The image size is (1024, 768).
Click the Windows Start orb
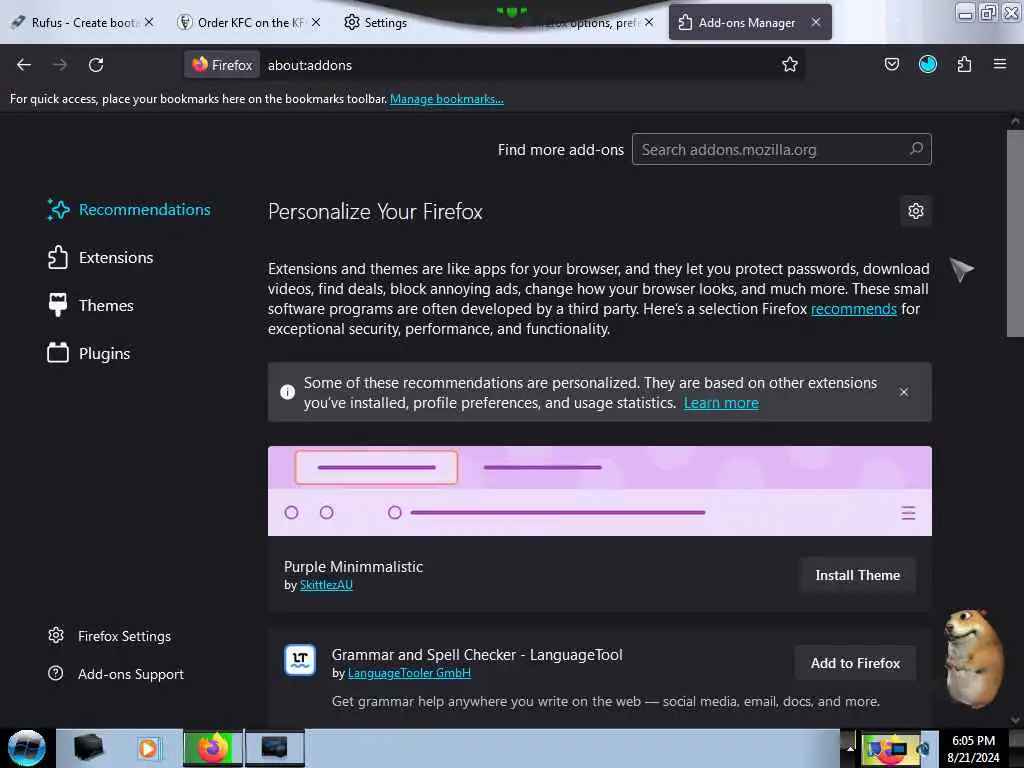pyautogui.click(x=27, y=748)
